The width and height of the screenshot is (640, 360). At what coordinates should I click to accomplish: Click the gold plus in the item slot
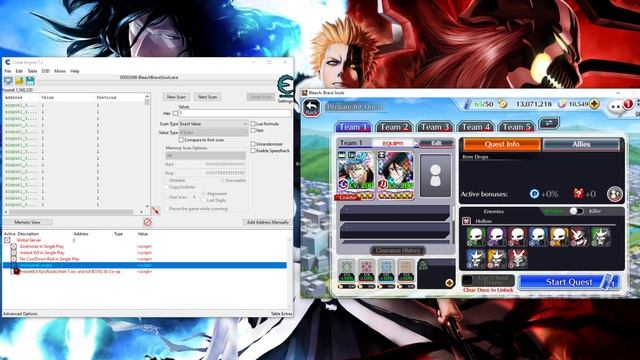pyautogui.click(x=449, y=283)
